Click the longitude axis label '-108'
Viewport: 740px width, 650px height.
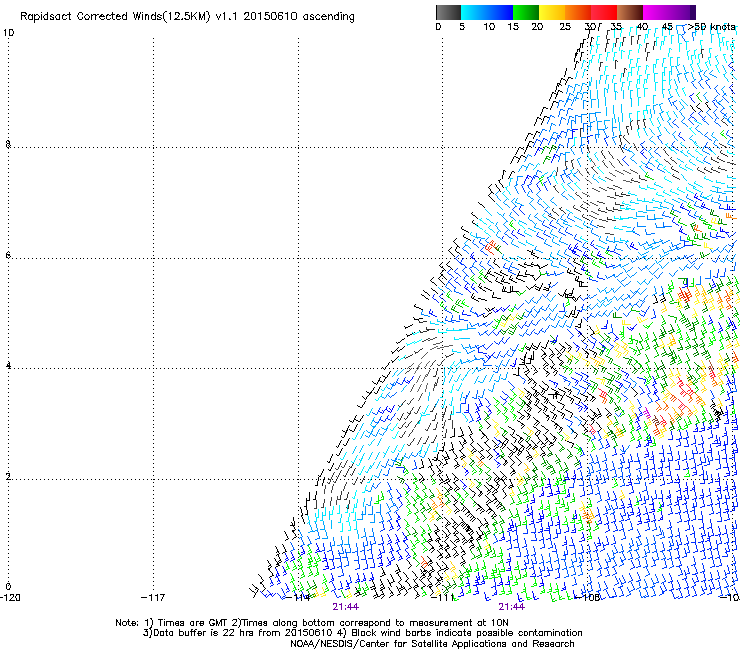588,598
